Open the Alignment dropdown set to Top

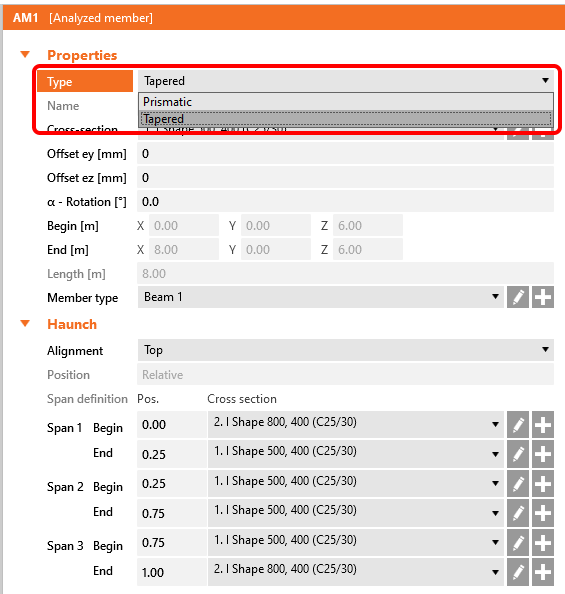click(346, 350)
